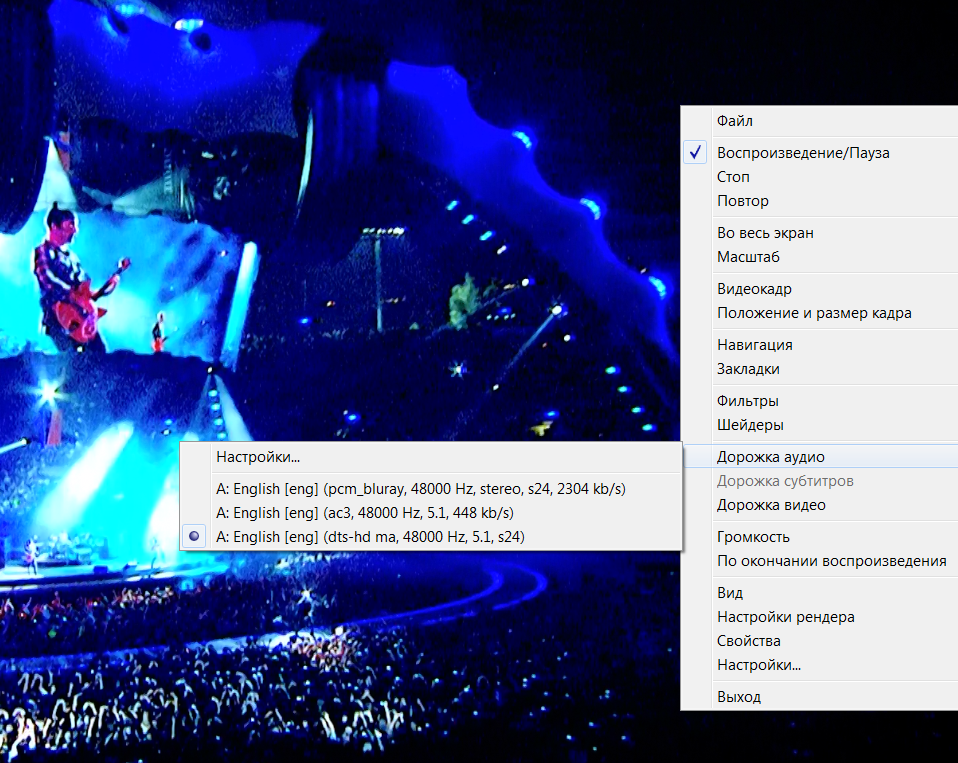Expand the Масштаб submenu

tap(748, 257)
